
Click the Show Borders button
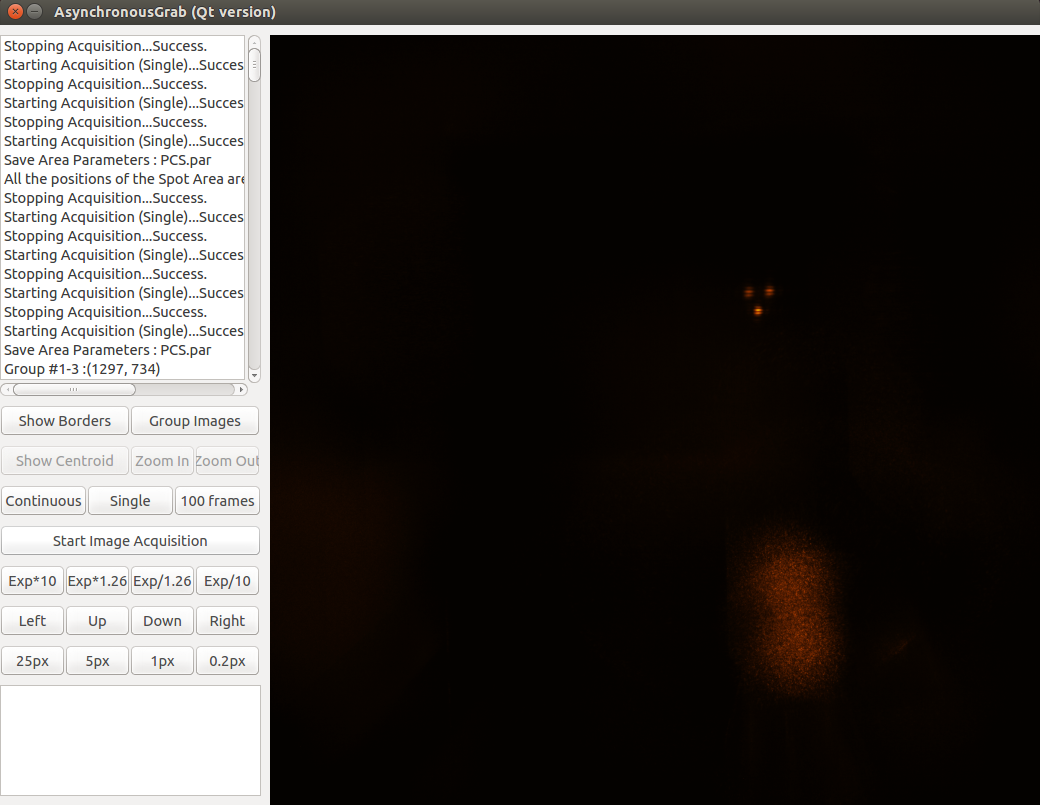tap(65, 421)
